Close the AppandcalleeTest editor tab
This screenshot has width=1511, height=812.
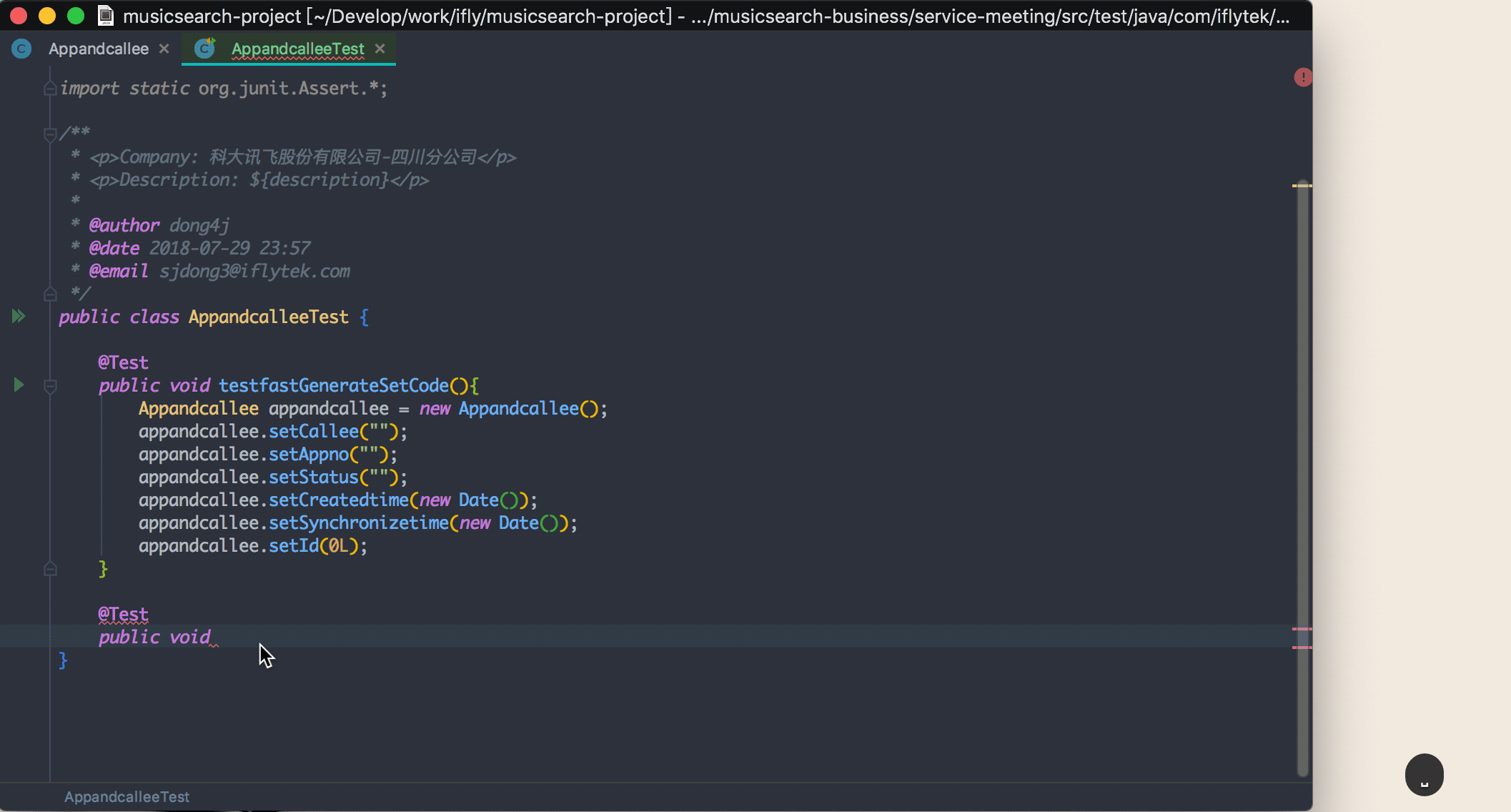[380, 49]
